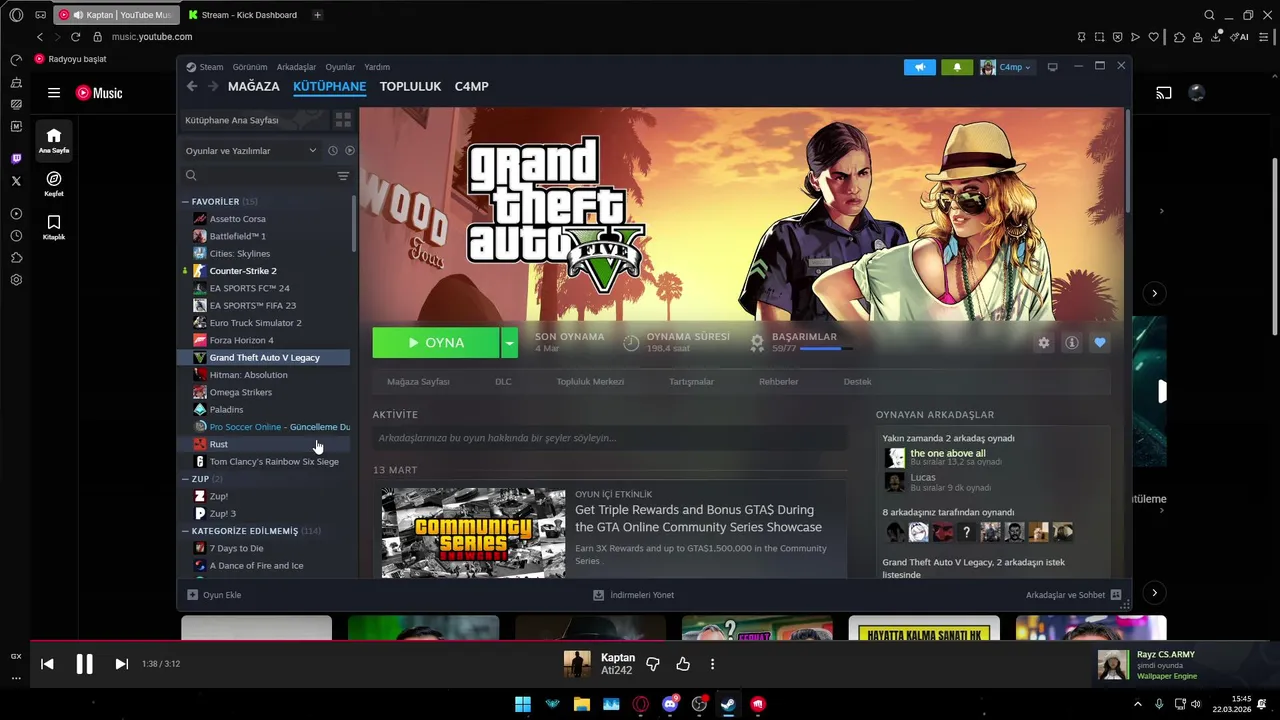The image size is (1280, 720).
Task: Go to previous track in YouTube Music
Action: 47,664
